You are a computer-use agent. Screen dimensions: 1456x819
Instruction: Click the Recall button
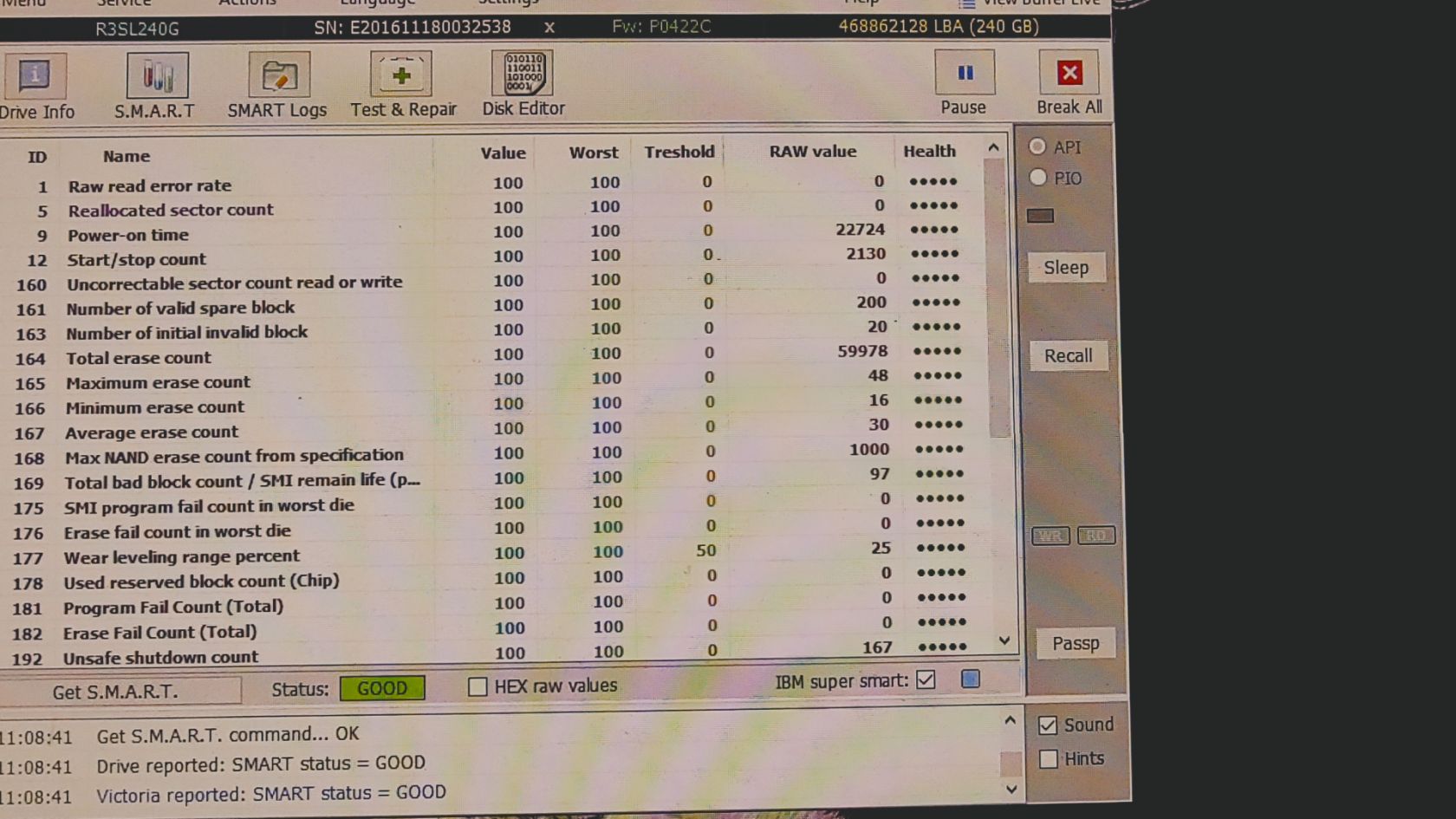pyautogui.click(x=1069, y=356)
